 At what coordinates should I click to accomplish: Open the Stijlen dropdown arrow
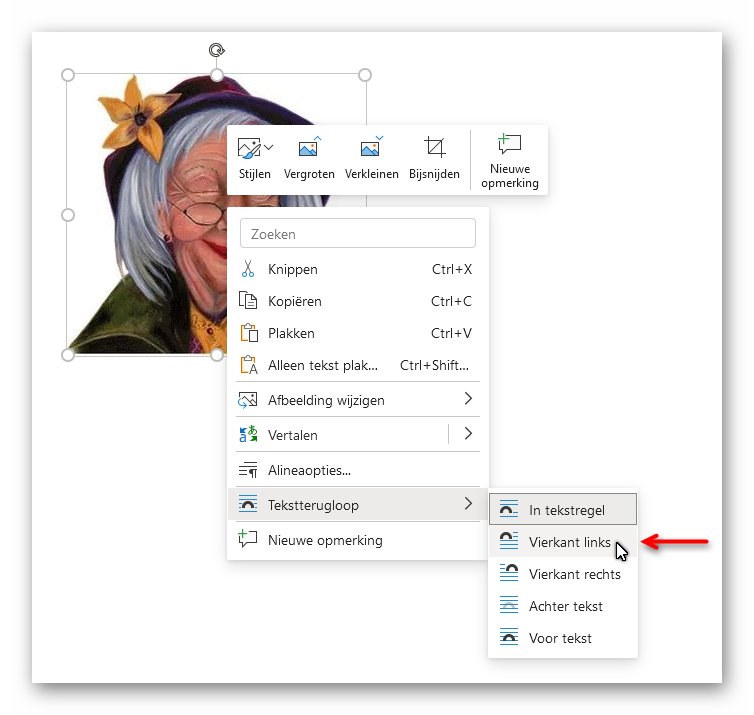click(269, 149)
